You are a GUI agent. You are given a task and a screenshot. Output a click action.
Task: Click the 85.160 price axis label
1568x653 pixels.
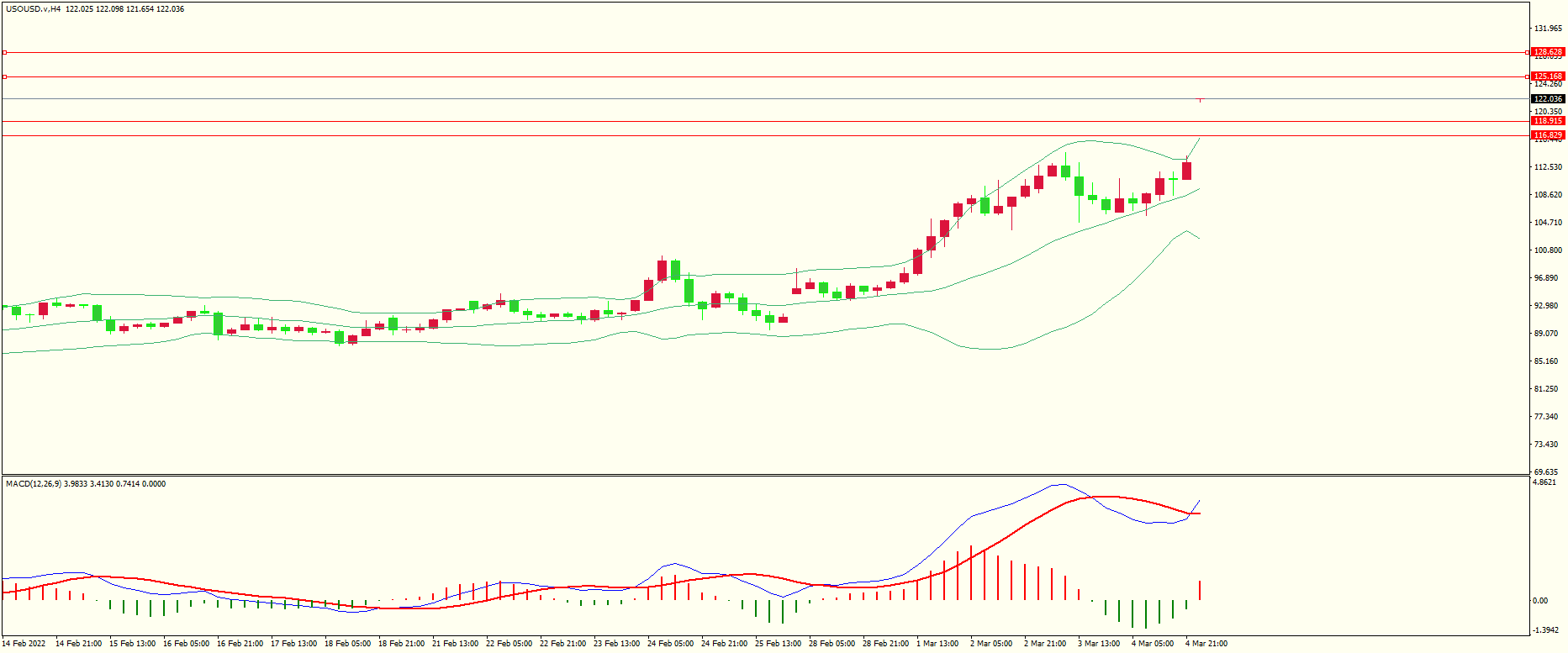click(1548, 361)
